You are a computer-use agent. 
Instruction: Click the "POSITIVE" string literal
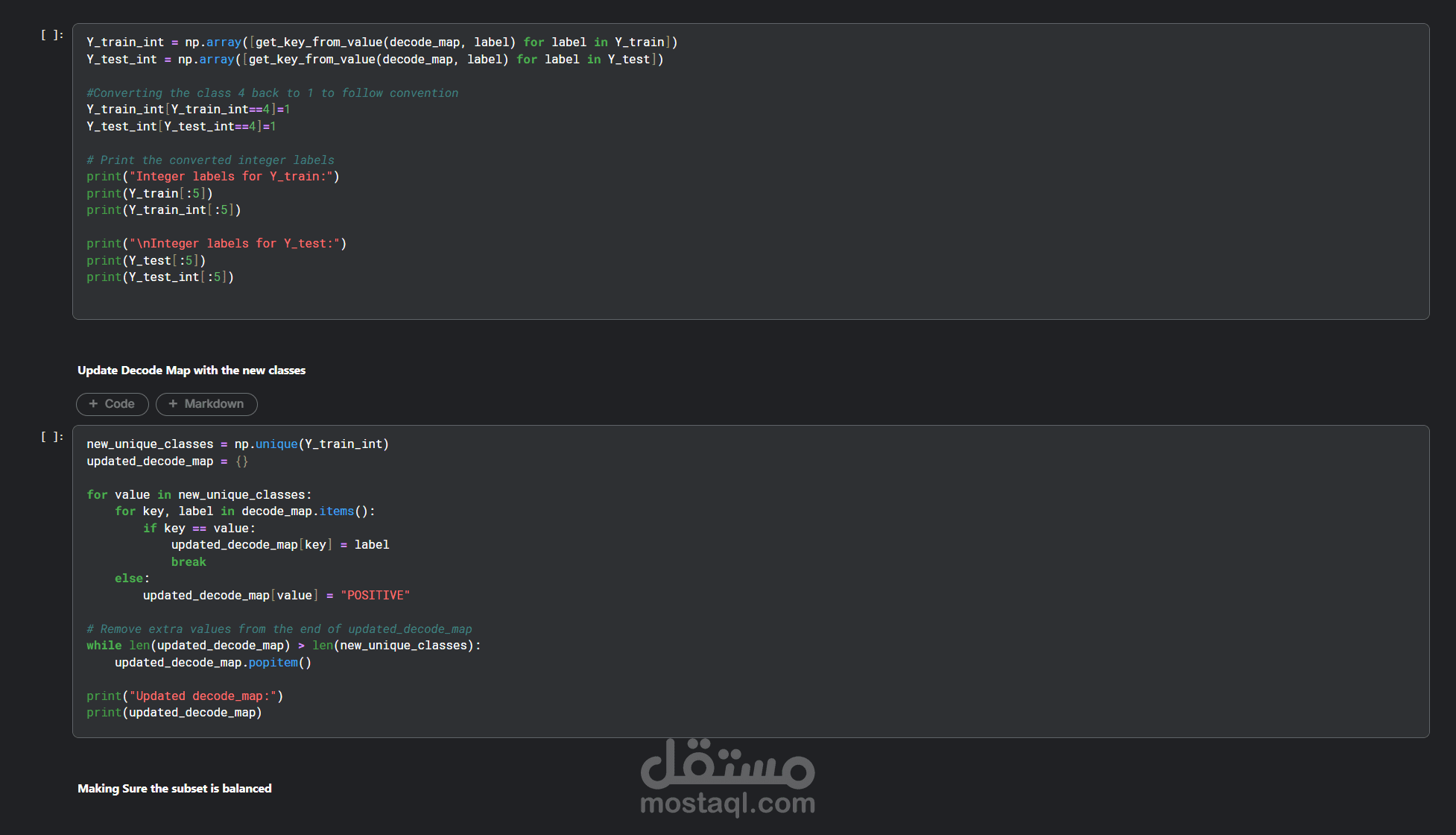coord(375,596)
